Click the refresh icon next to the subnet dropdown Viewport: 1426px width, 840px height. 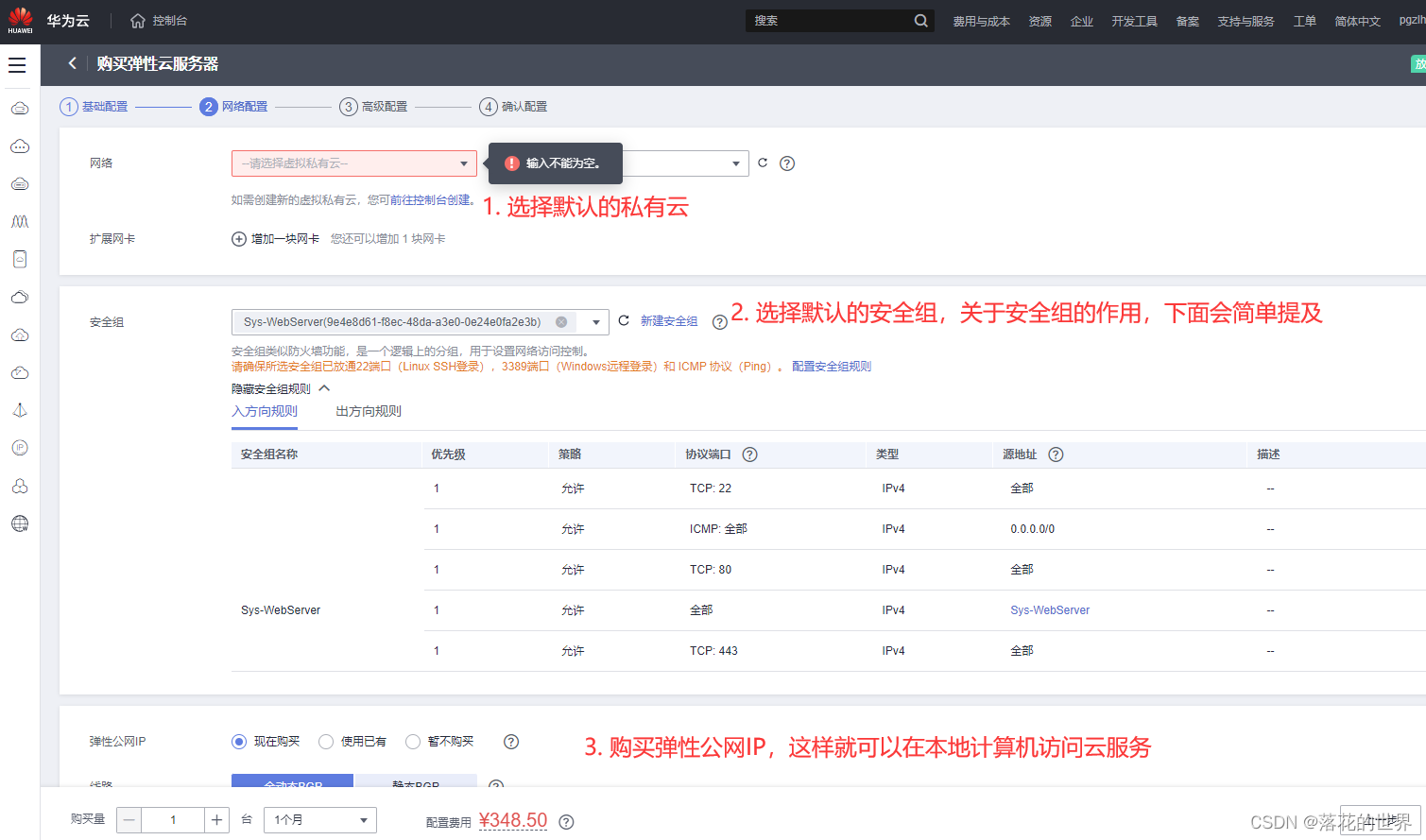[x=763, y=163]
